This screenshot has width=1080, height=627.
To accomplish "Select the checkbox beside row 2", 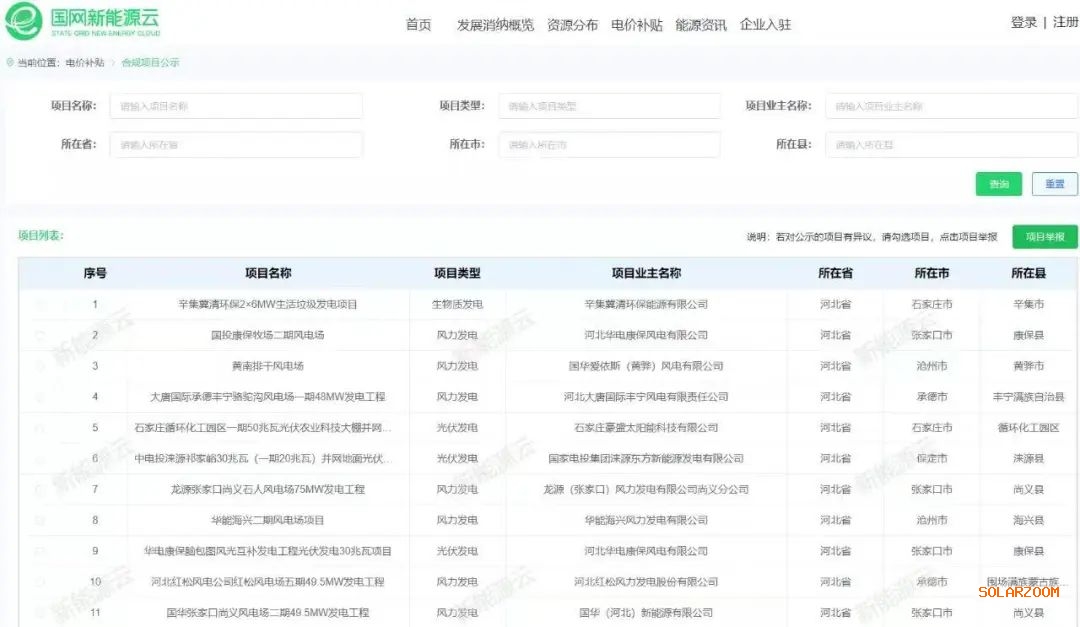I will click(41, 335).
